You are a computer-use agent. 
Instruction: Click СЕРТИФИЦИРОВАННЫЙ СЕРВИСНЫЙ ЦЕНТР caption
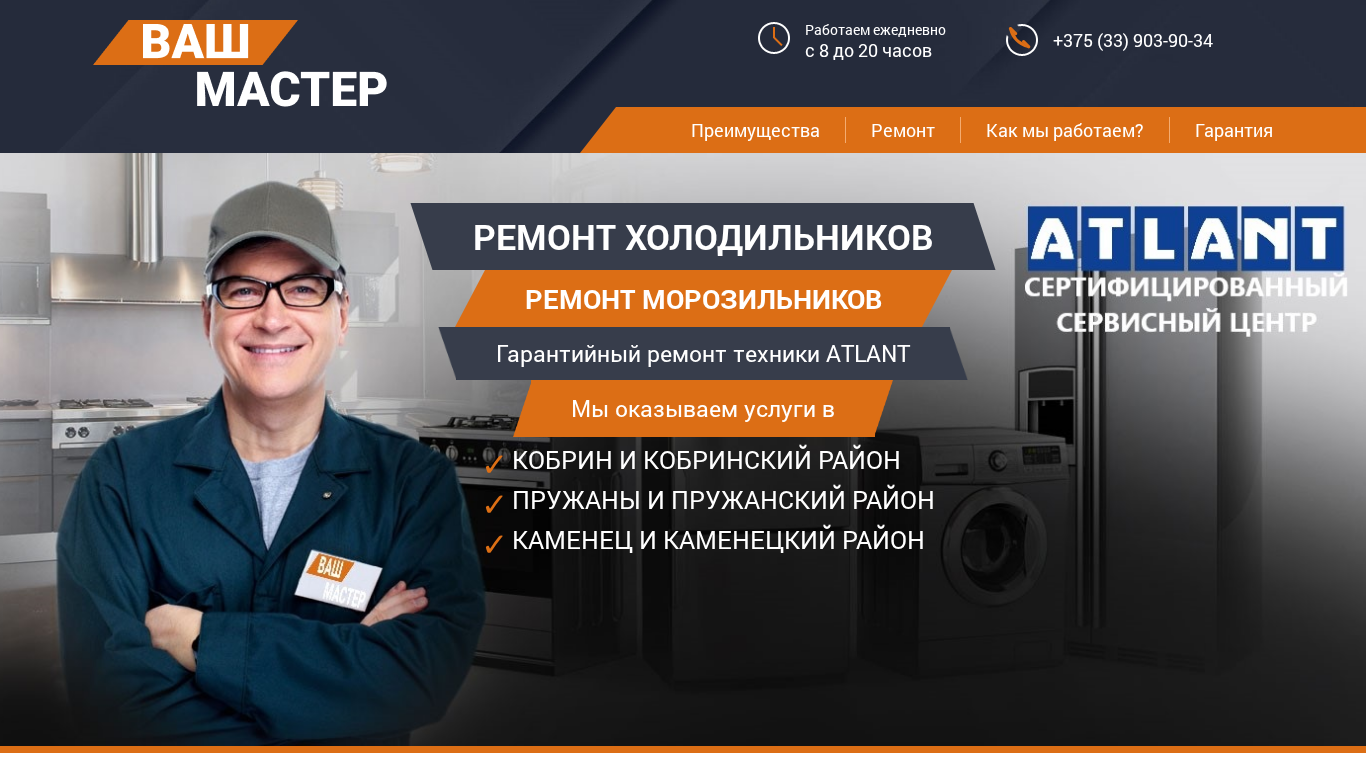tap(1185, 305)
